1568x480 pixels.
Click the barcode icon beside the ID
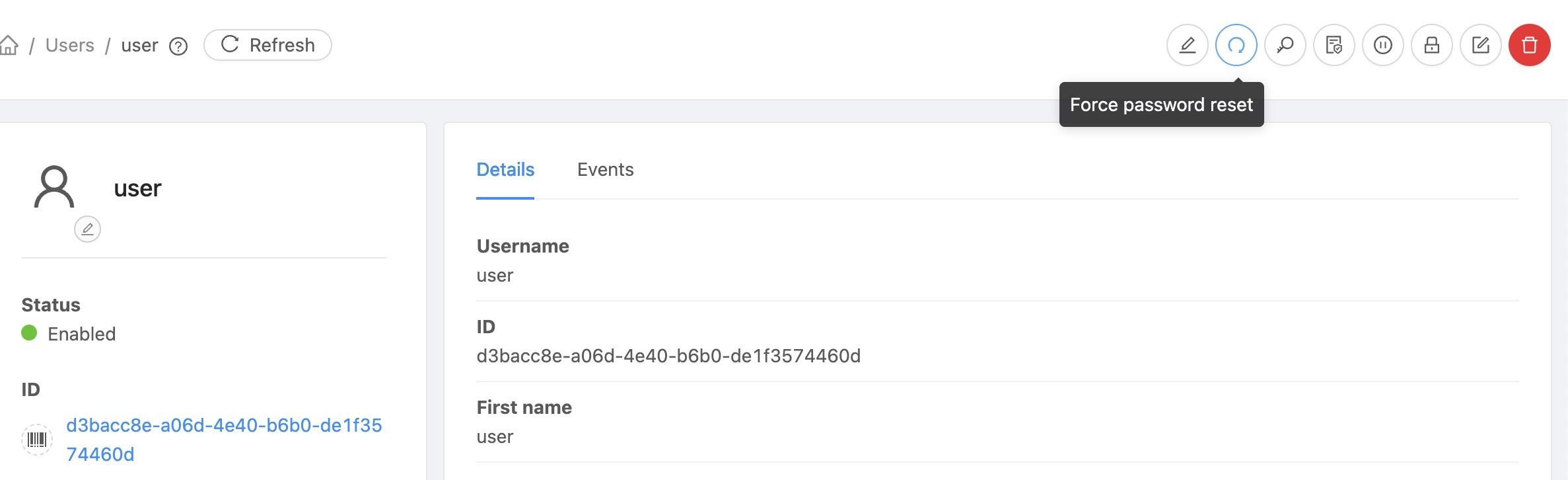point(38,438)
